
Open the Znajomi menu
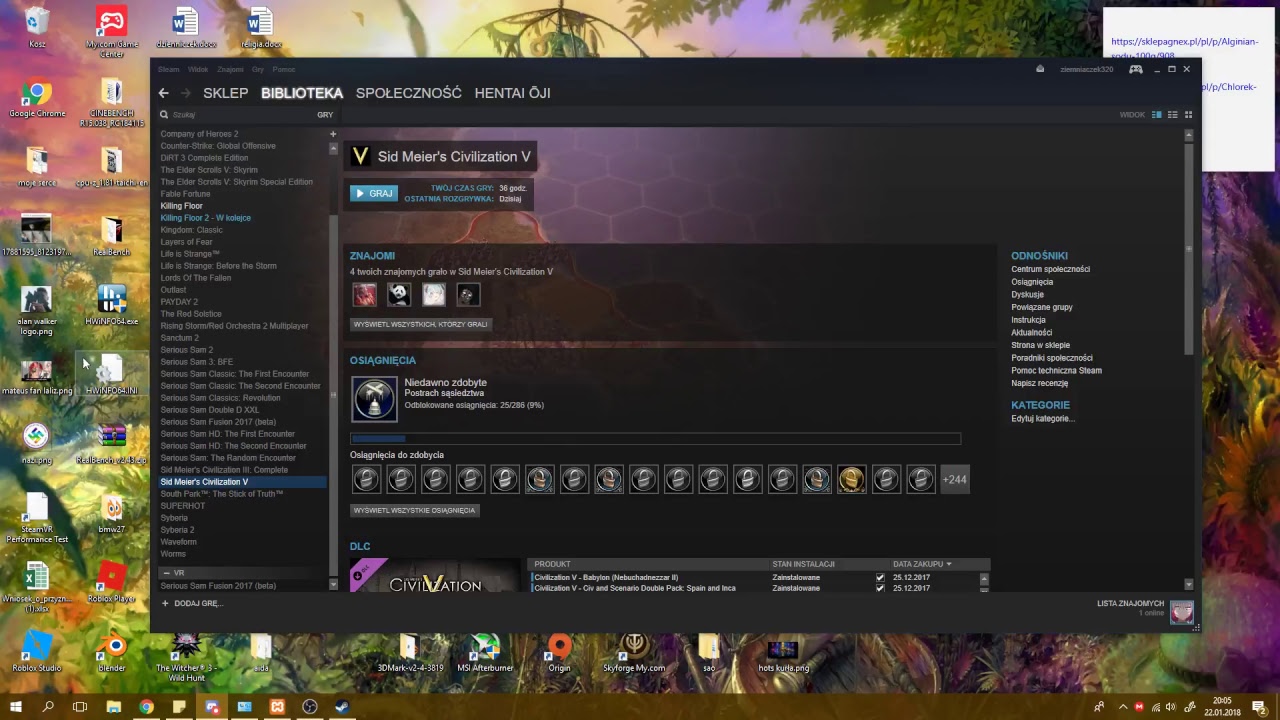point(230,69)
